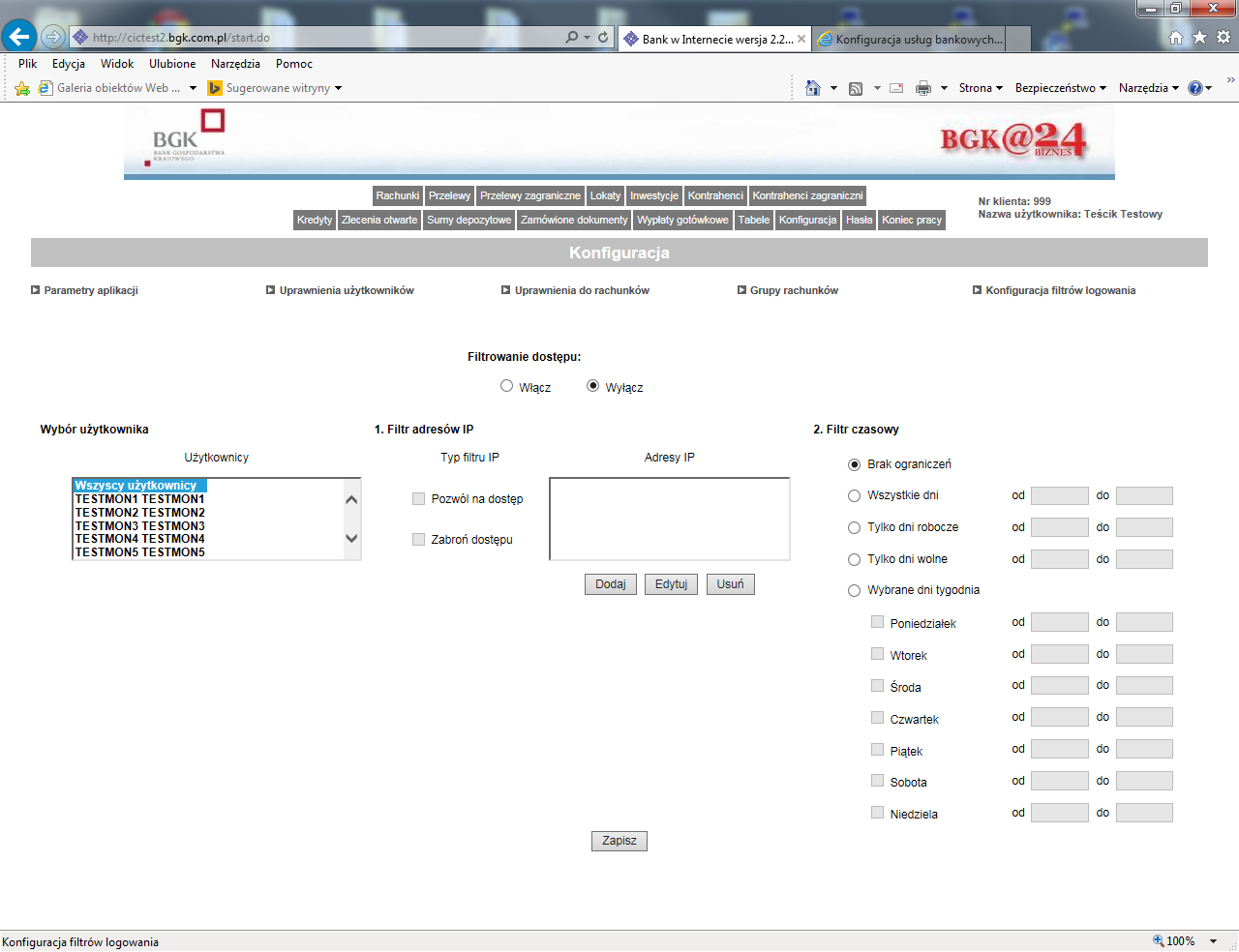Open the Bezpieczeństwo dropdown menu
Image resolution: width=1239 pixels, height=952 pixels.
click(x=1060, y=88)
